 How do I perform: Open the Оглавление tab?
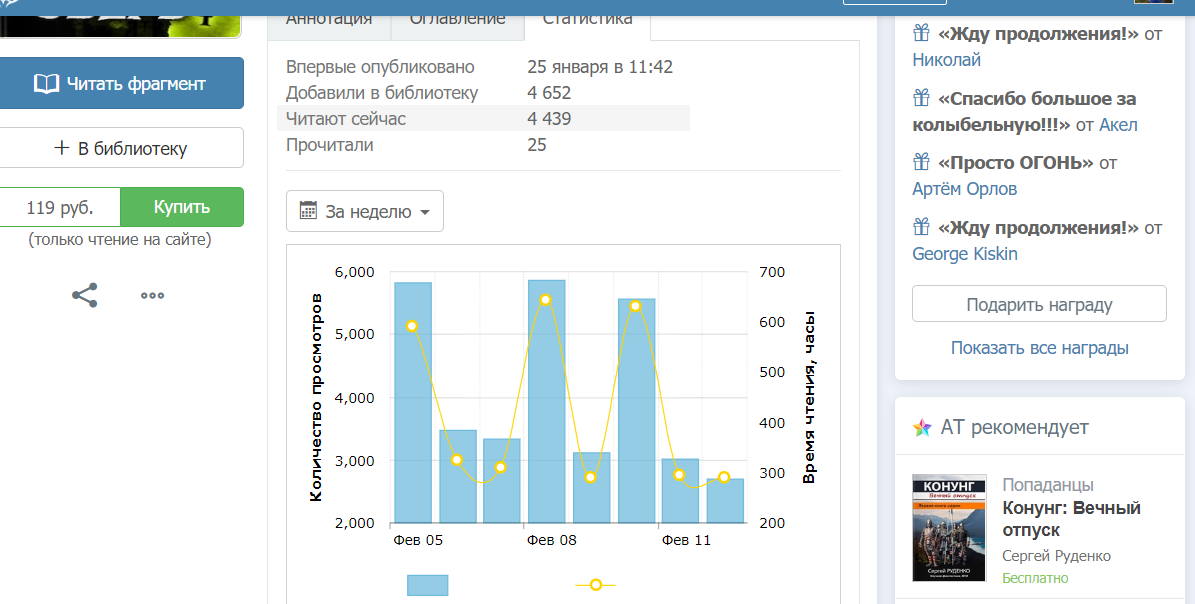(458, 18)
